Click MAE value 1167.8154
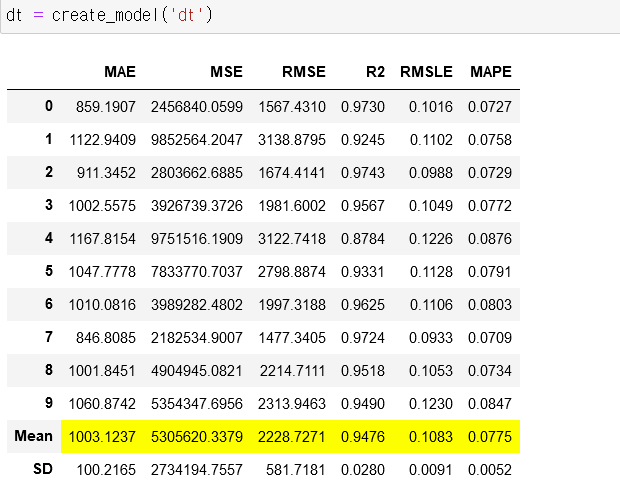Image resolution: width=620 pixels, height=496 pixels. 102,239
